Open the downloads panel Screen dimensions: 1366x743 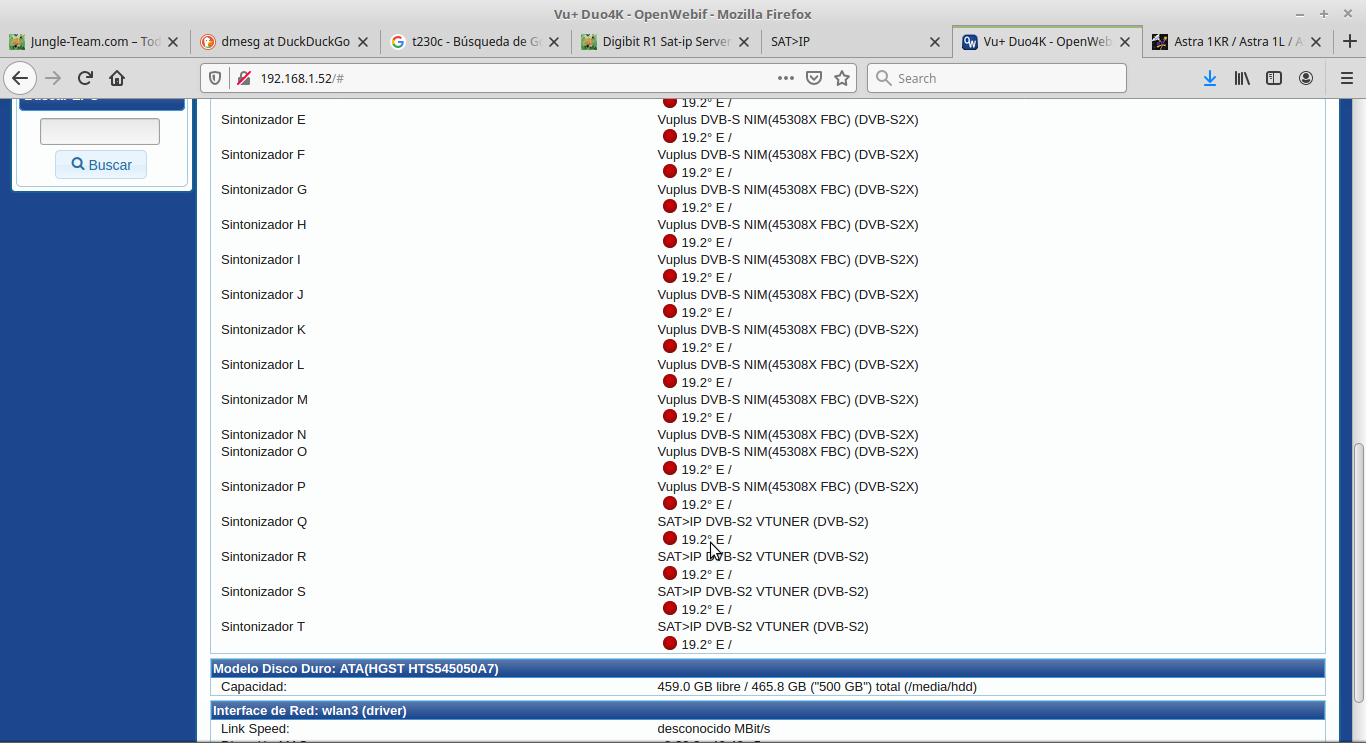pyautogui.click(x=1209, y=78)
